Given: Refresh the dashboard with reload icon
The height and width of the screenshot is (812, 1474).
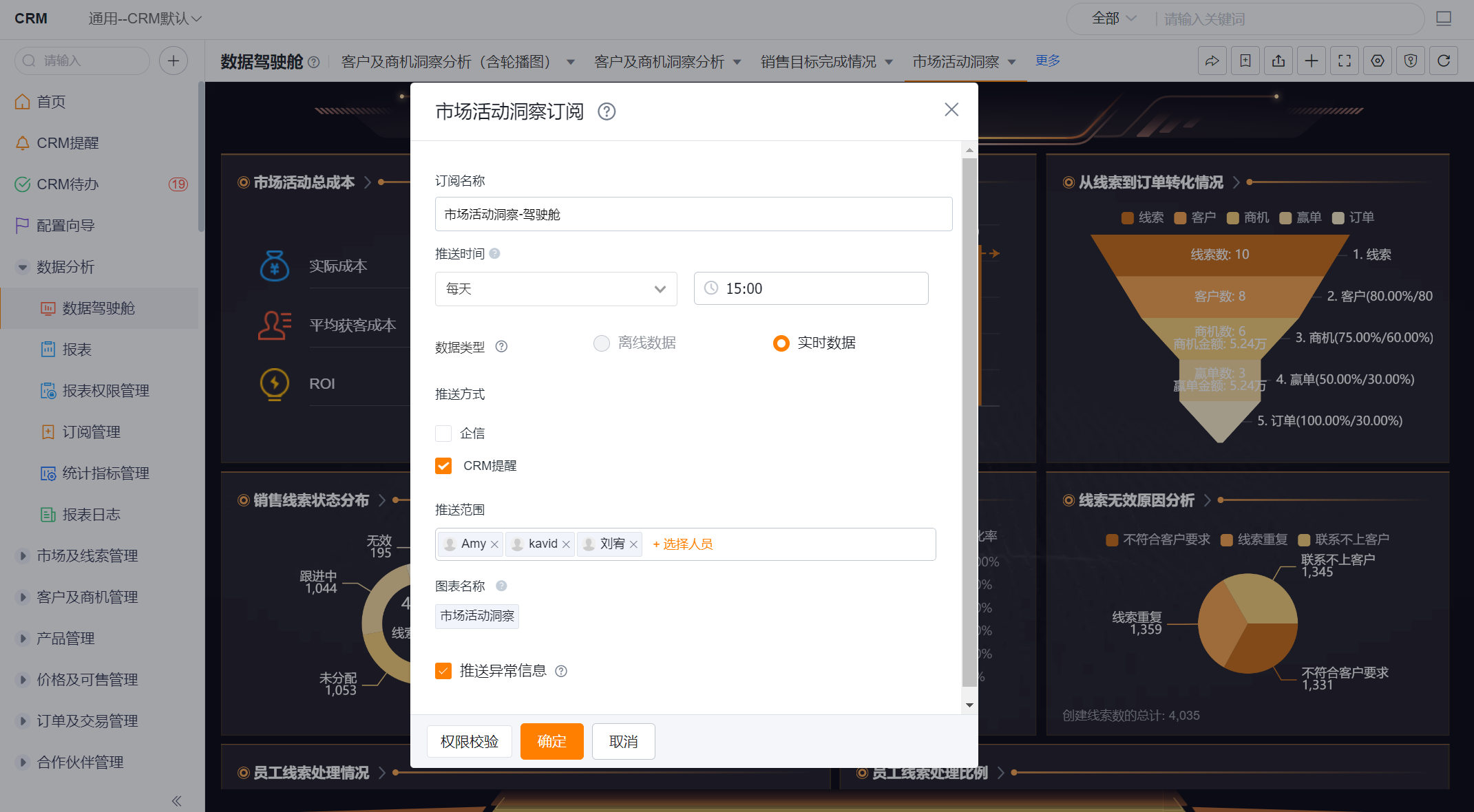Looking at the screenshot, I should point(1443,61).
